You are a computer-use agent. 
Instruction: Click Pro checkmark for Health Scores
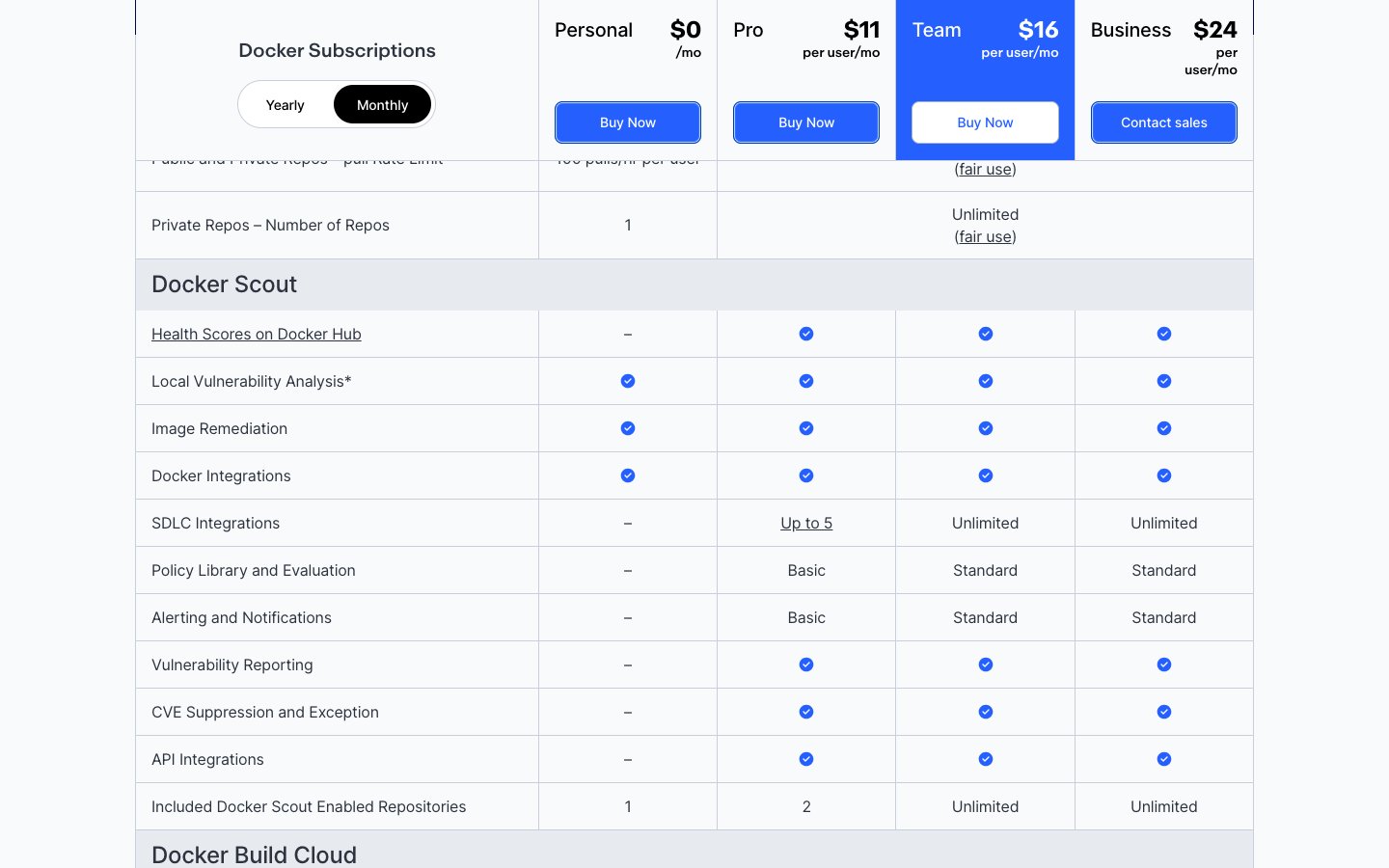coord(806,334)
